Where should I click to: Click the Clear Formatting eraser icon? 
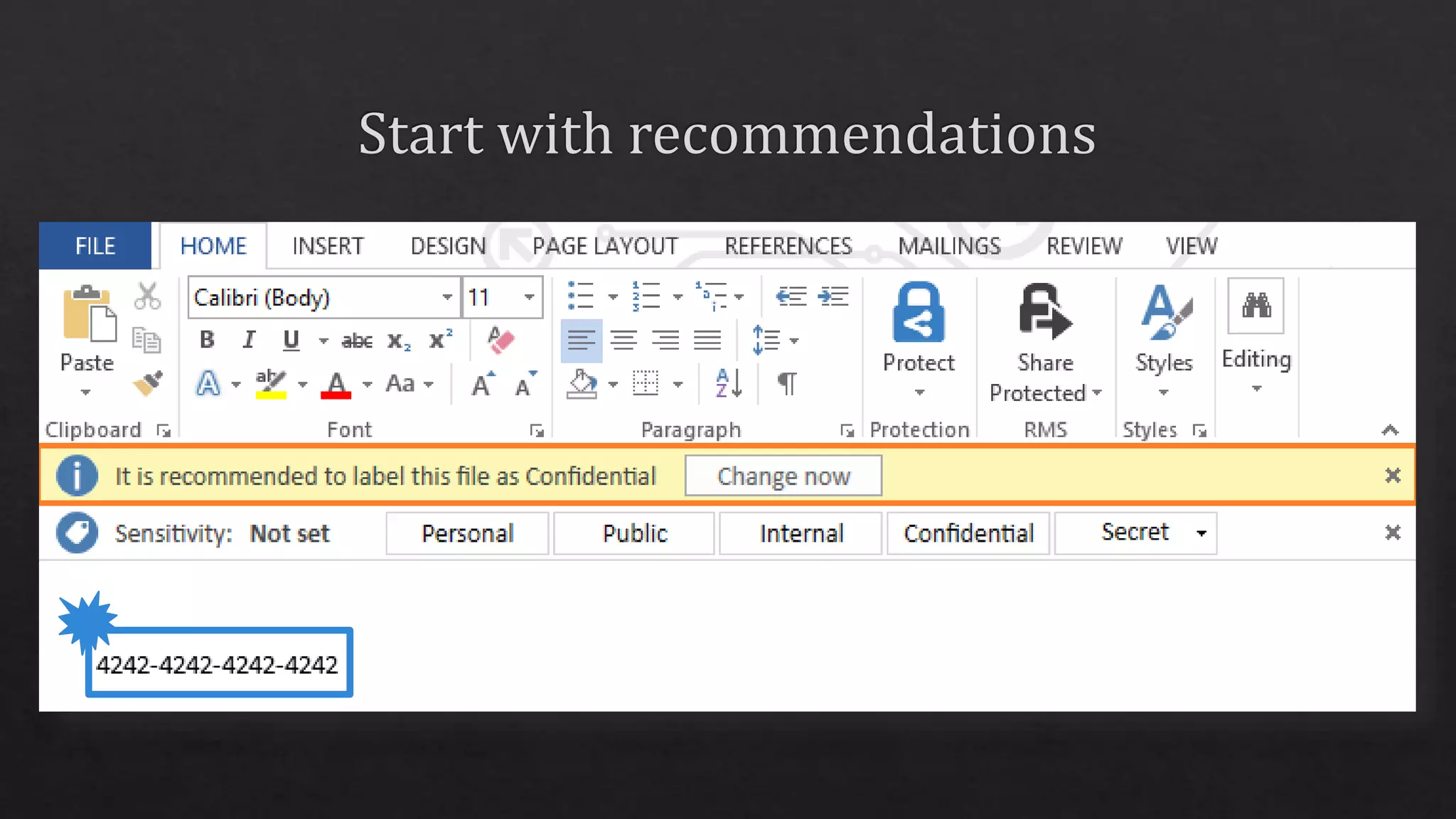500,340
